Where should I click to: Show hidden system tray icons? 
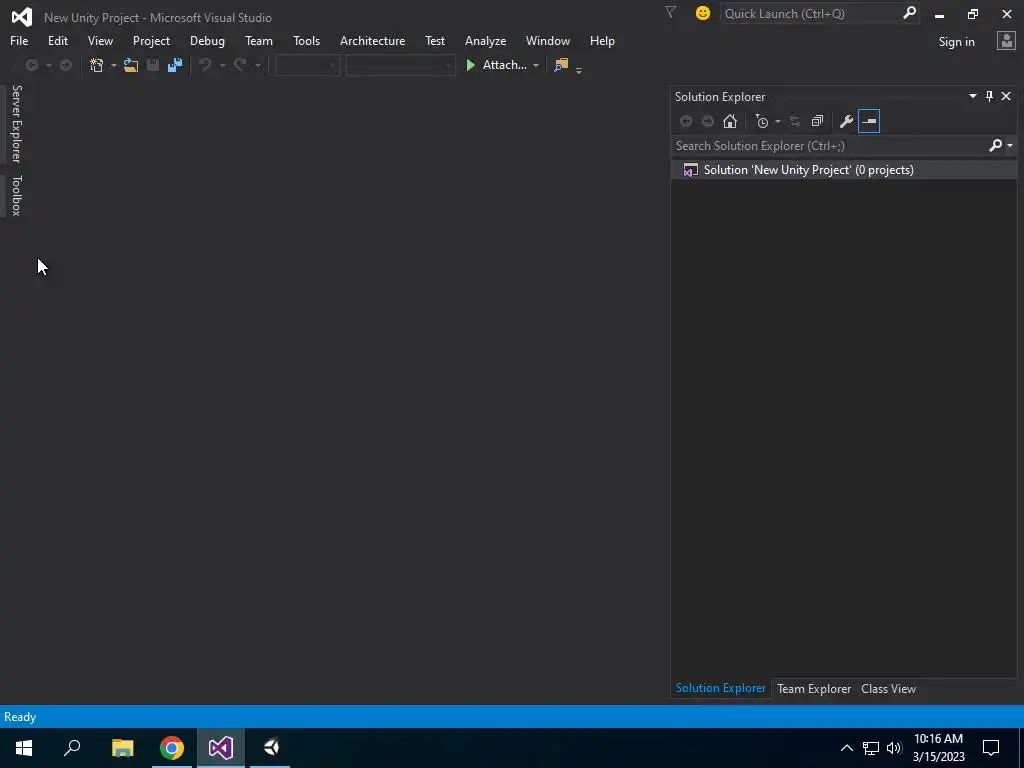(x=846, y=748)
